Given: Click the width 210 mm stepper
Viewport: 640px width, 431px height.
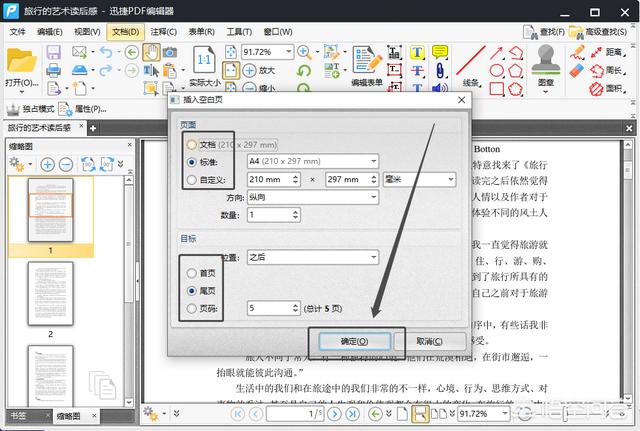Looking at the screenshot, I should click(296, 179).
